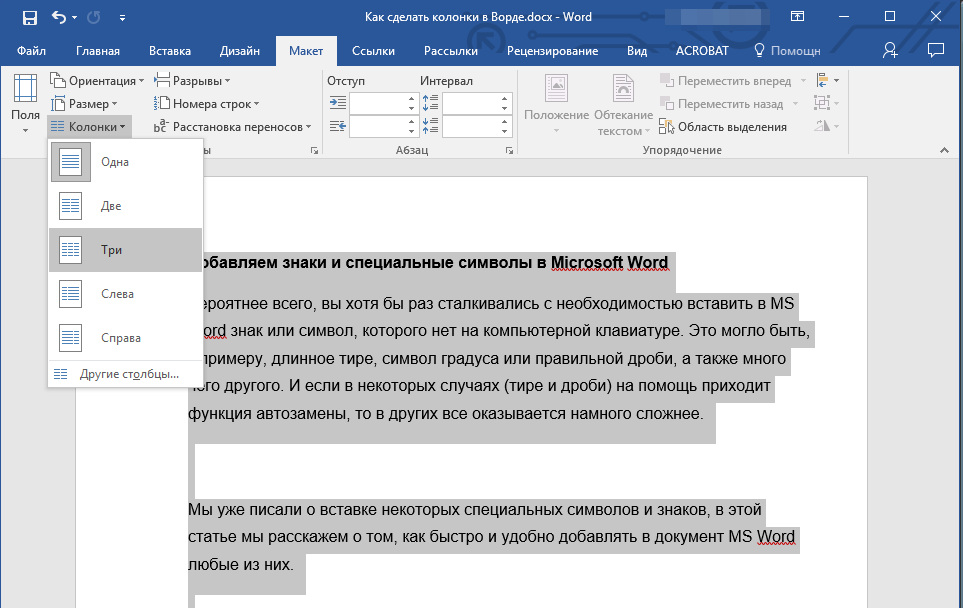Click the Share person icon
Screen dimensions: 963x608
click(890, 50)
